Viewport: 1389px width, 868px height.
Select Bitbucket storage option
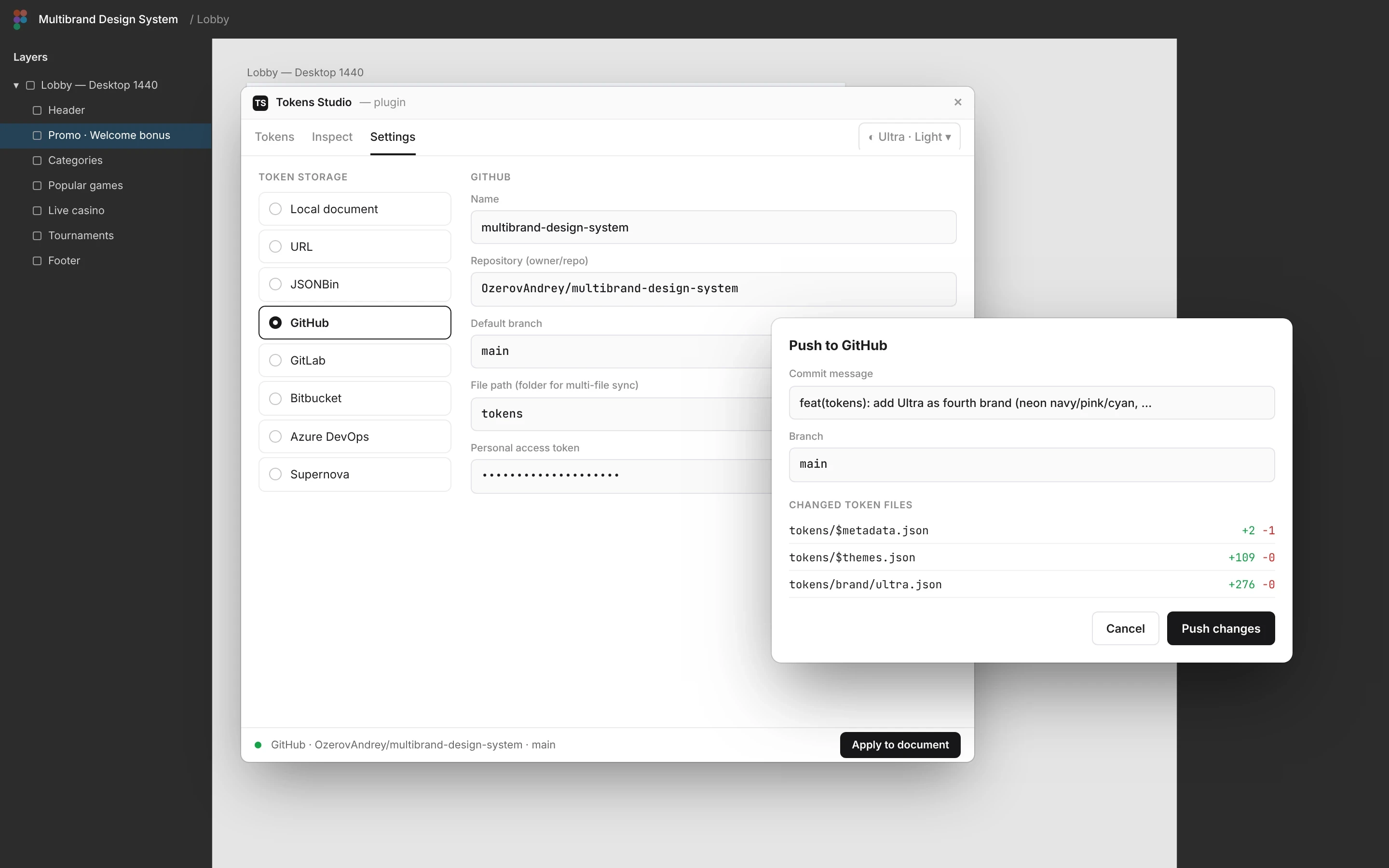click(x=354, y=398)
